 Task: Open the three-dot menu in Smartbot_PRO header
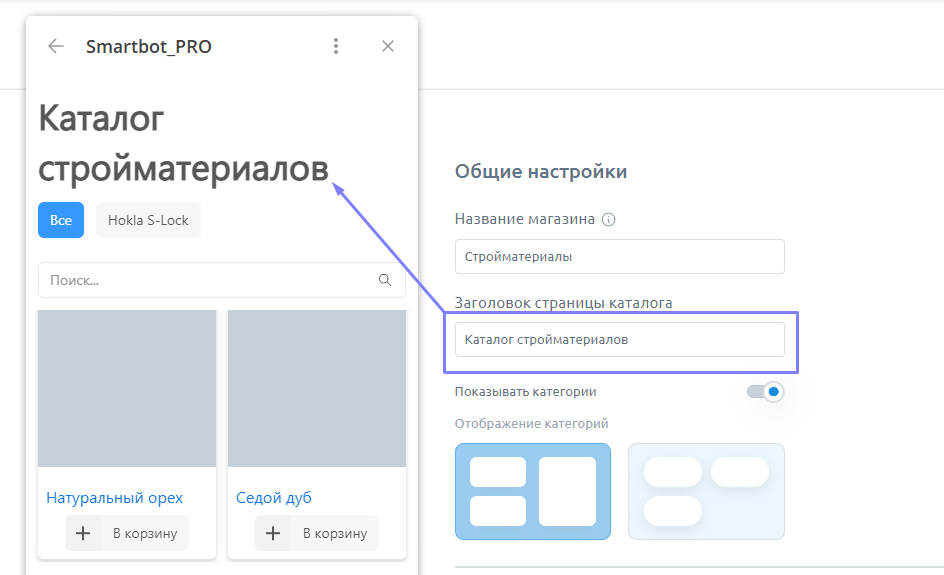pyautogui.click(x=336, y=46)
